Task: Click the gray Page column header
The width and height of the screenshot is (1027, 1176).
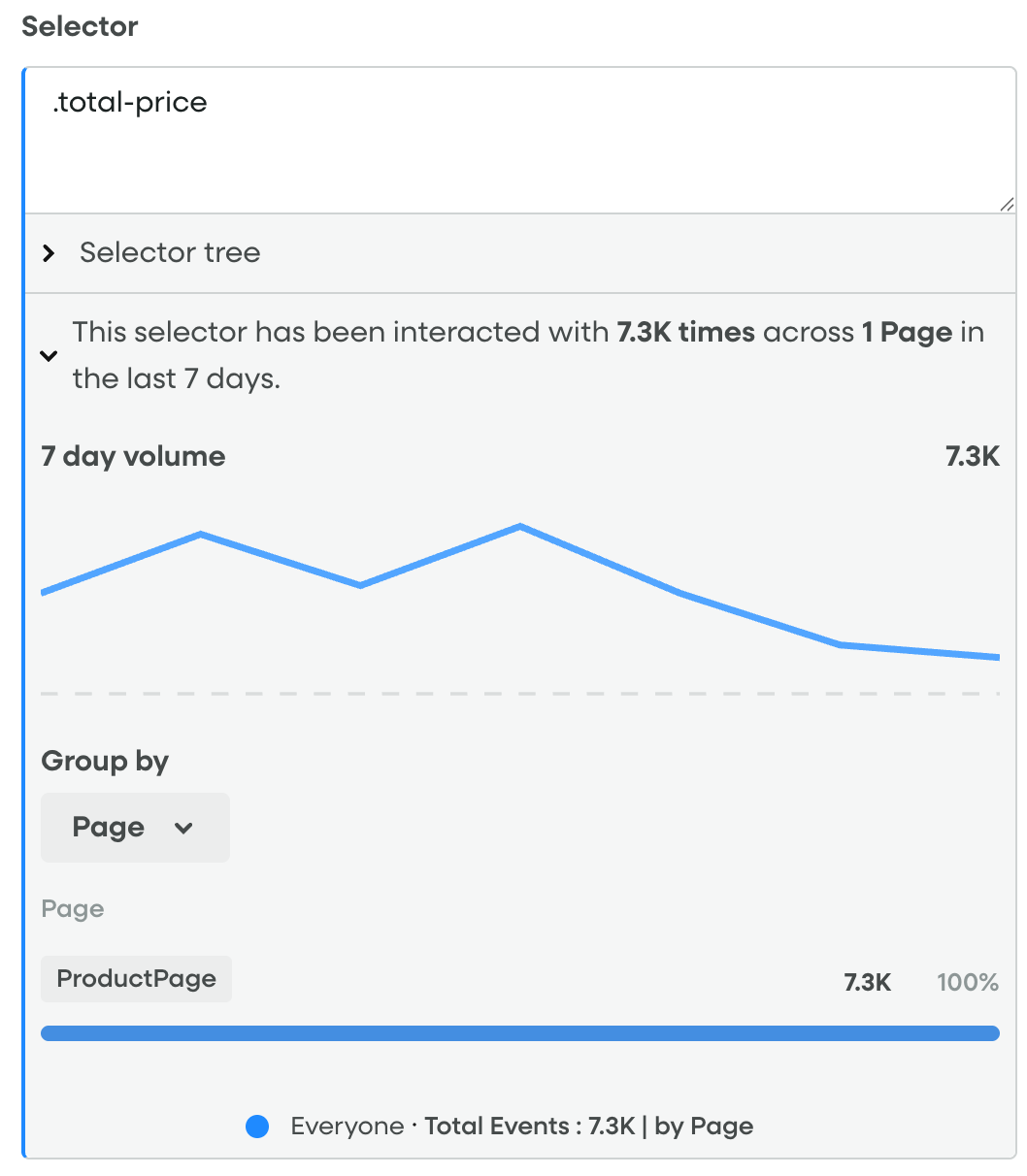Action: click(x=73, y=910)
